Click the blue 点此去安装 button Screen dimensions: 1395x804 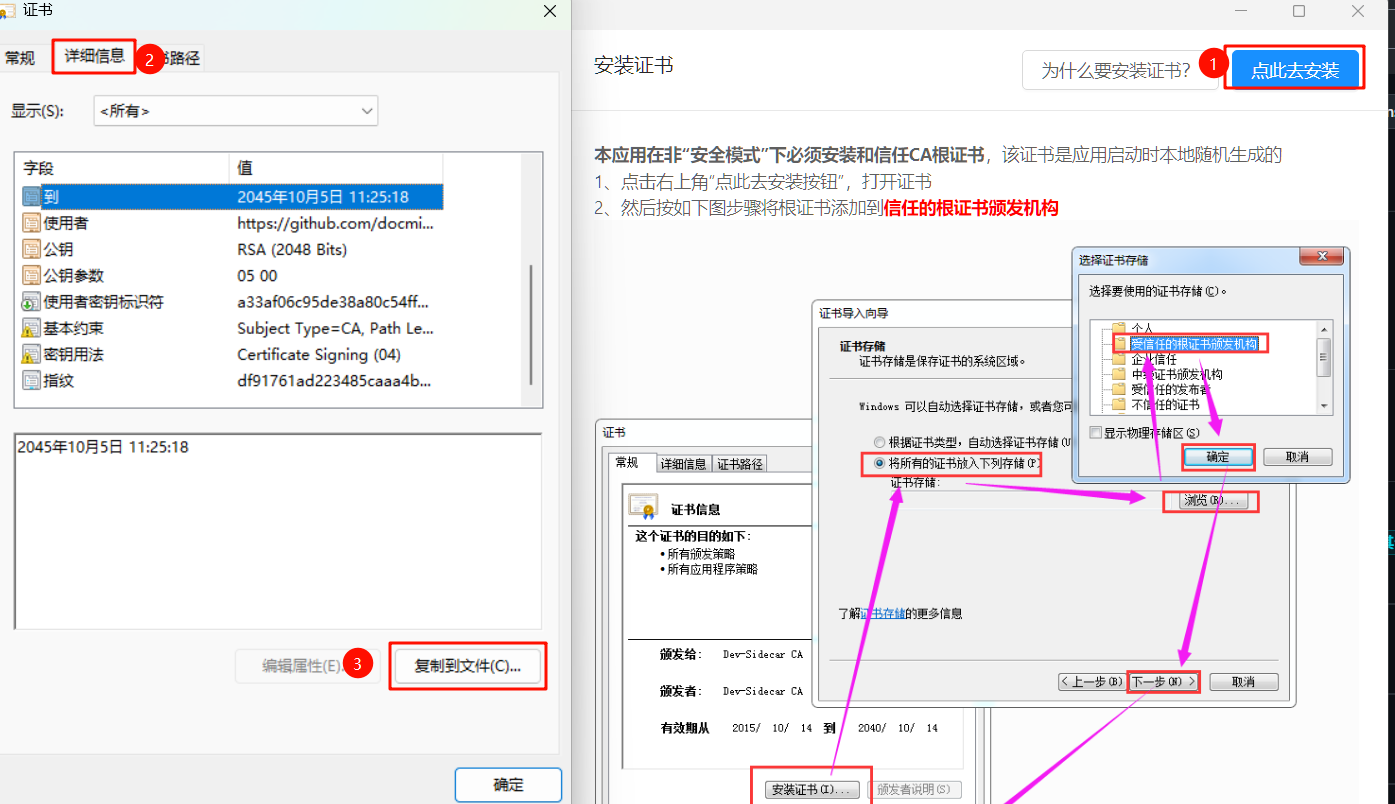pos(1295,70)
